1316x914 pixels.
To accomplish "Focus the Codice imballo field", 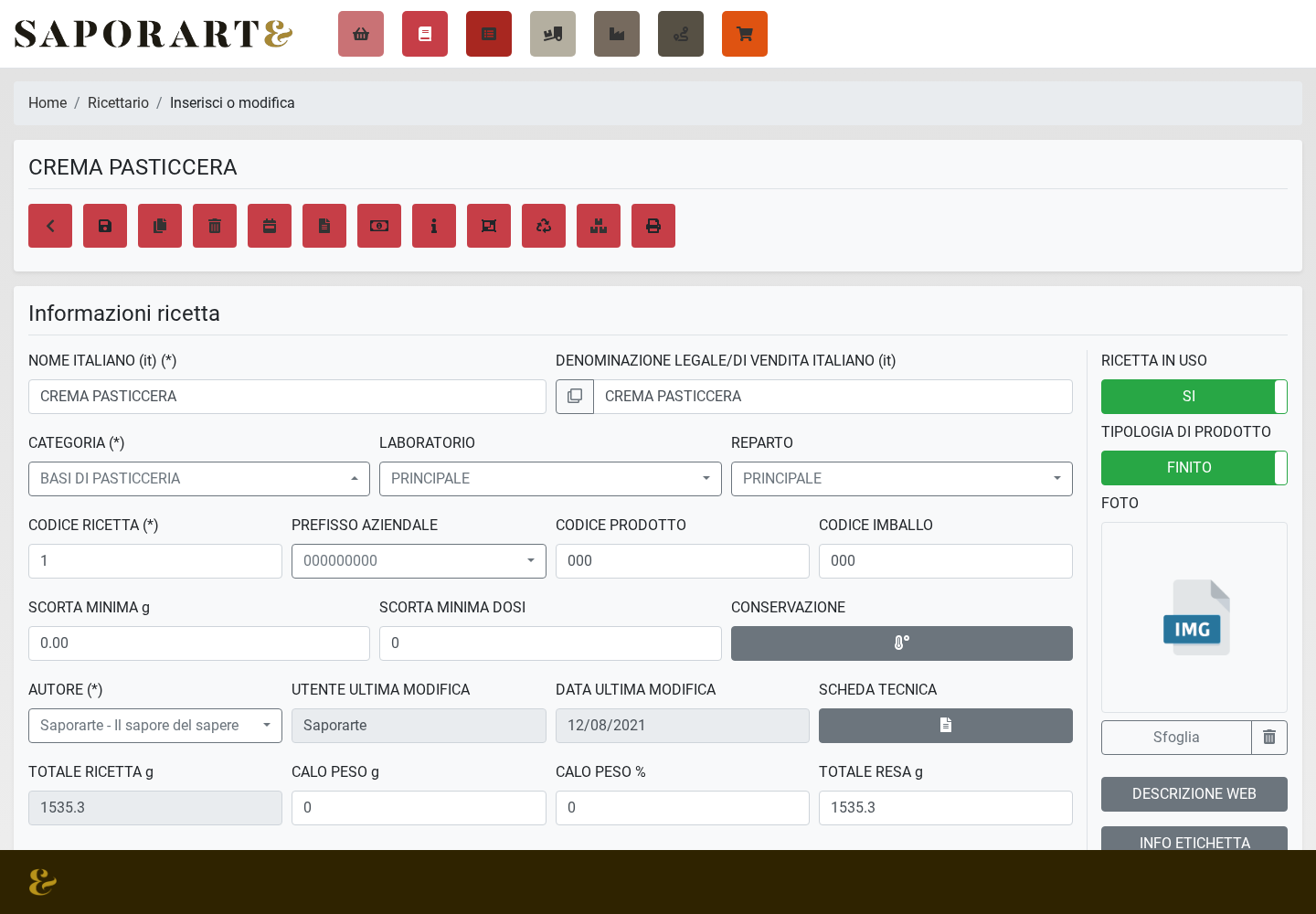I will click(946, 561).
